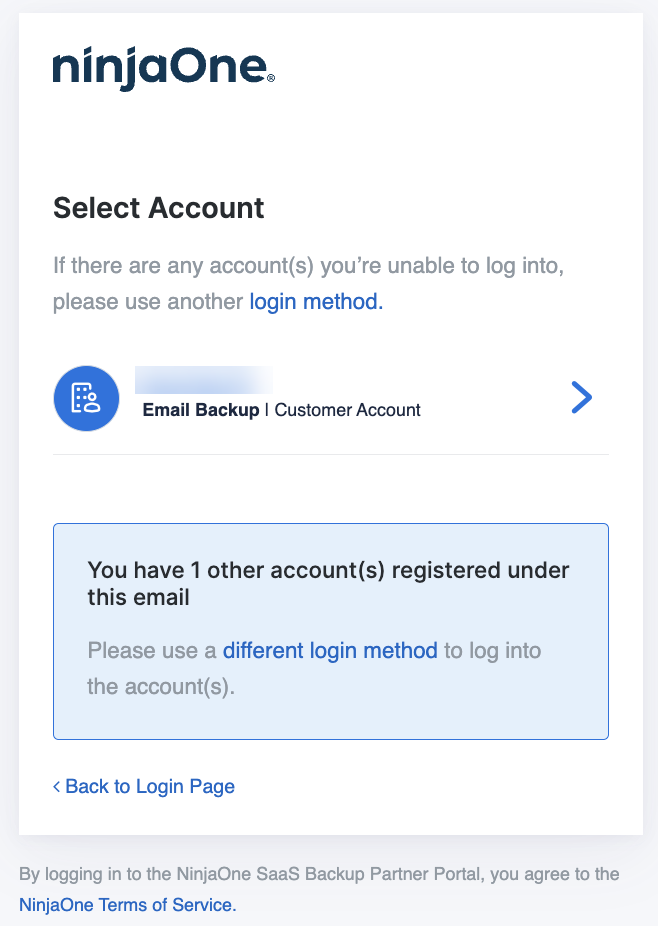Click the 'Select Account' heading

159,208
